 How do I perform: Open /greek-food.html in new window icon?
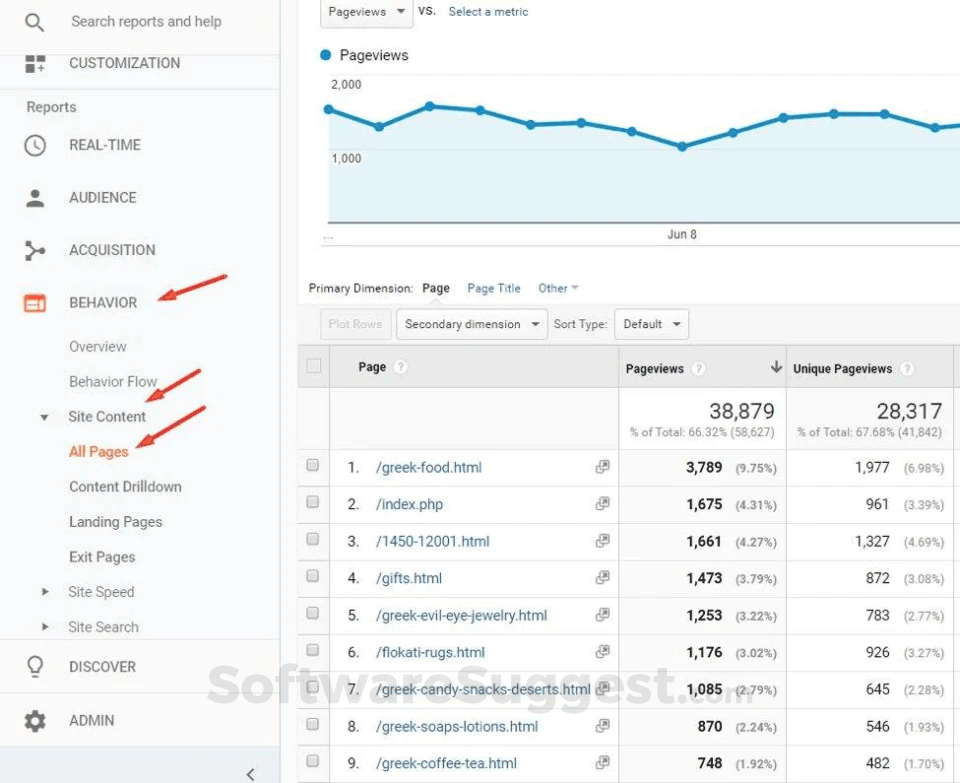click(602, 467)
